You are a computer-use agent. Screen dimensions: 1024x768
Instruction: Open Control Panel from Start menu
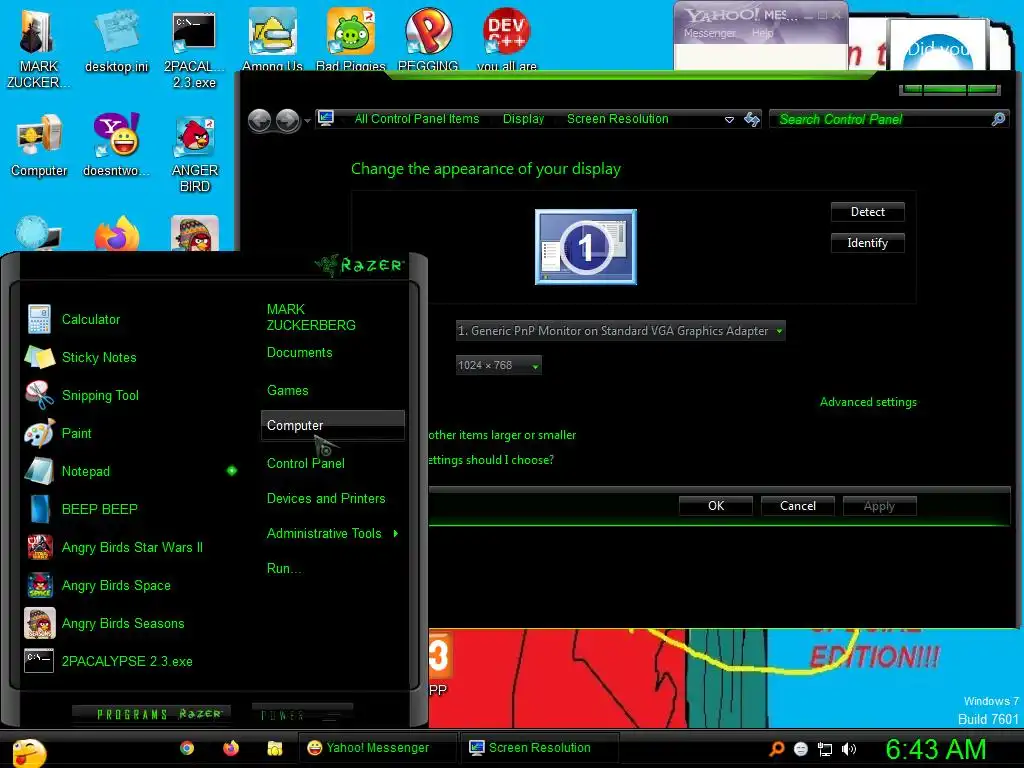point(306,463)
